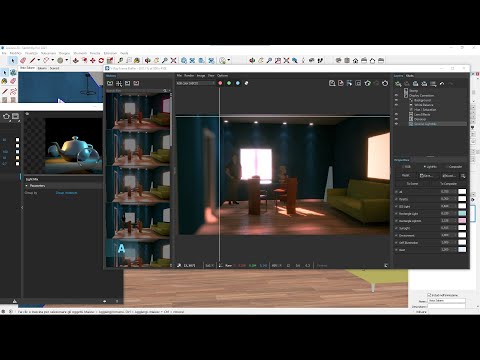Start render with the teapot icon
The height and width of the screenshot is (360, 480).
[x=367, y=83]
